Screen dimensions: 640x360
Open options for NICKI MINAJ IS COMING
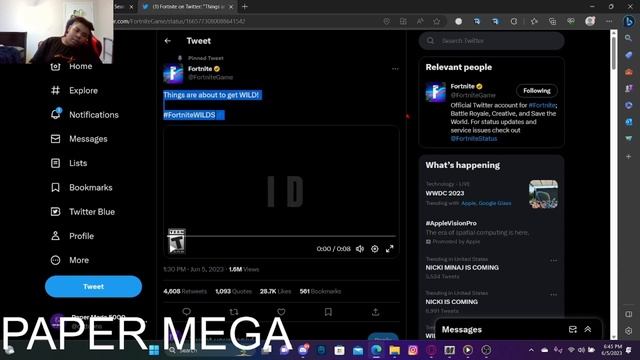[x=553, y=260]
